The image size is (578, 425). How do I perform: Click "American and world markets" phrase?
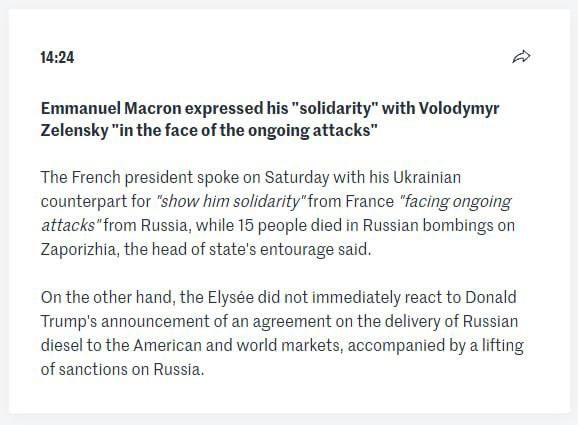point(238,345)
